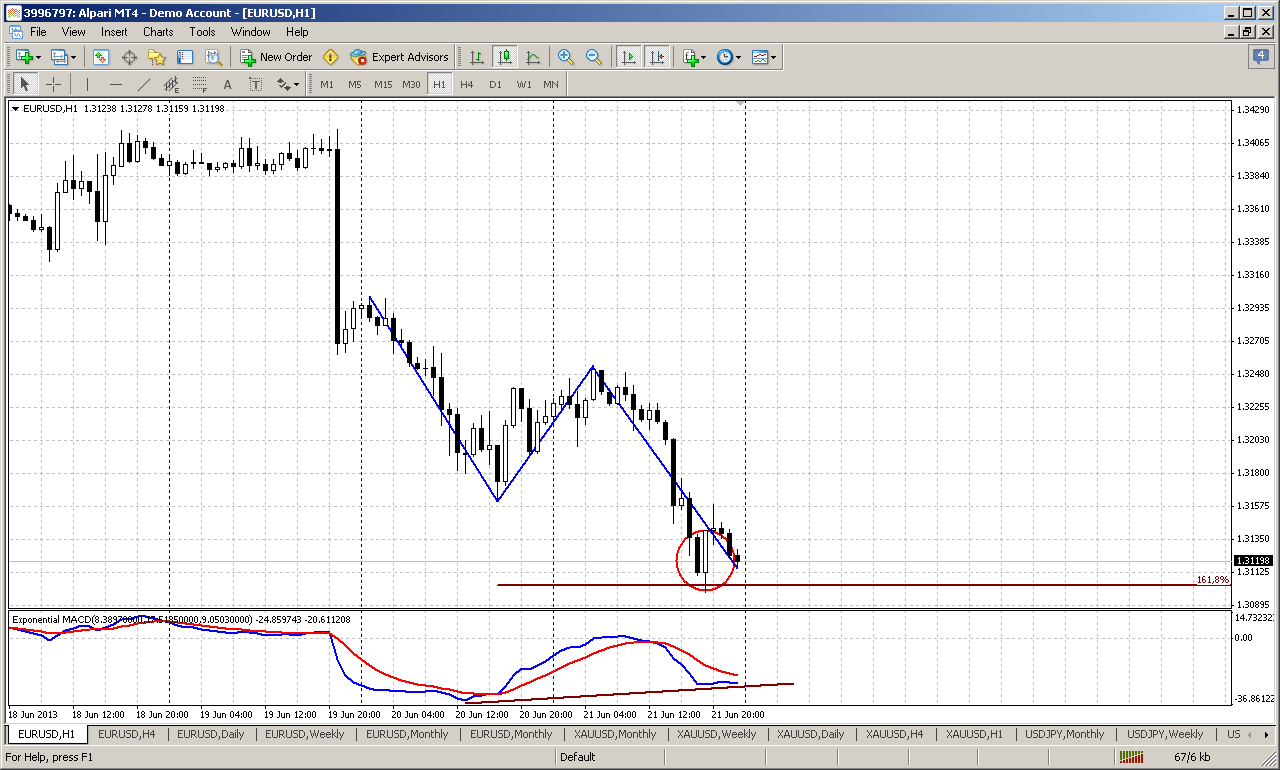Viewport: 1280px width, 770px height.
Task: Switch the chart to line chart display
Action: [532, 57]
